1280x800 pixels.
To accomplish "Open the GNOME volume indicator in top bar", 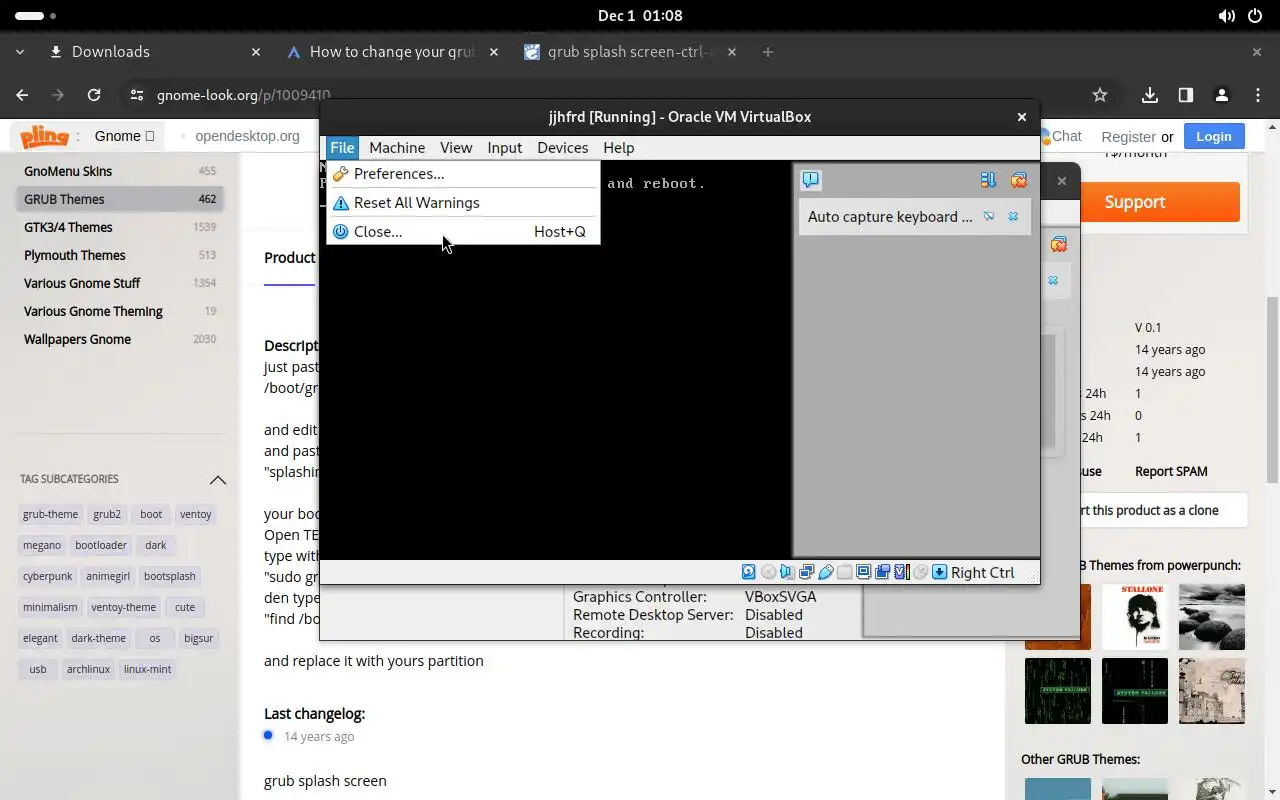I will tap(1227, 16).
